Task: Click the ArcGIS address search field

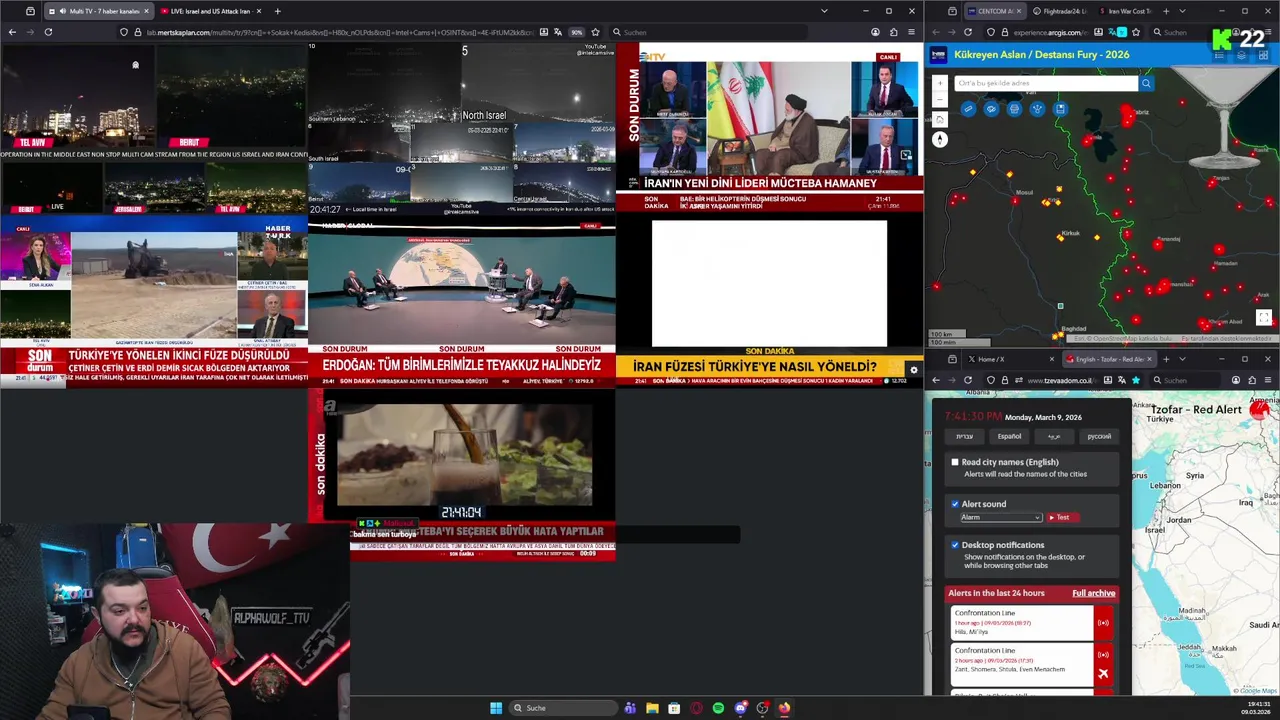Action: [x=1046, y=83]
